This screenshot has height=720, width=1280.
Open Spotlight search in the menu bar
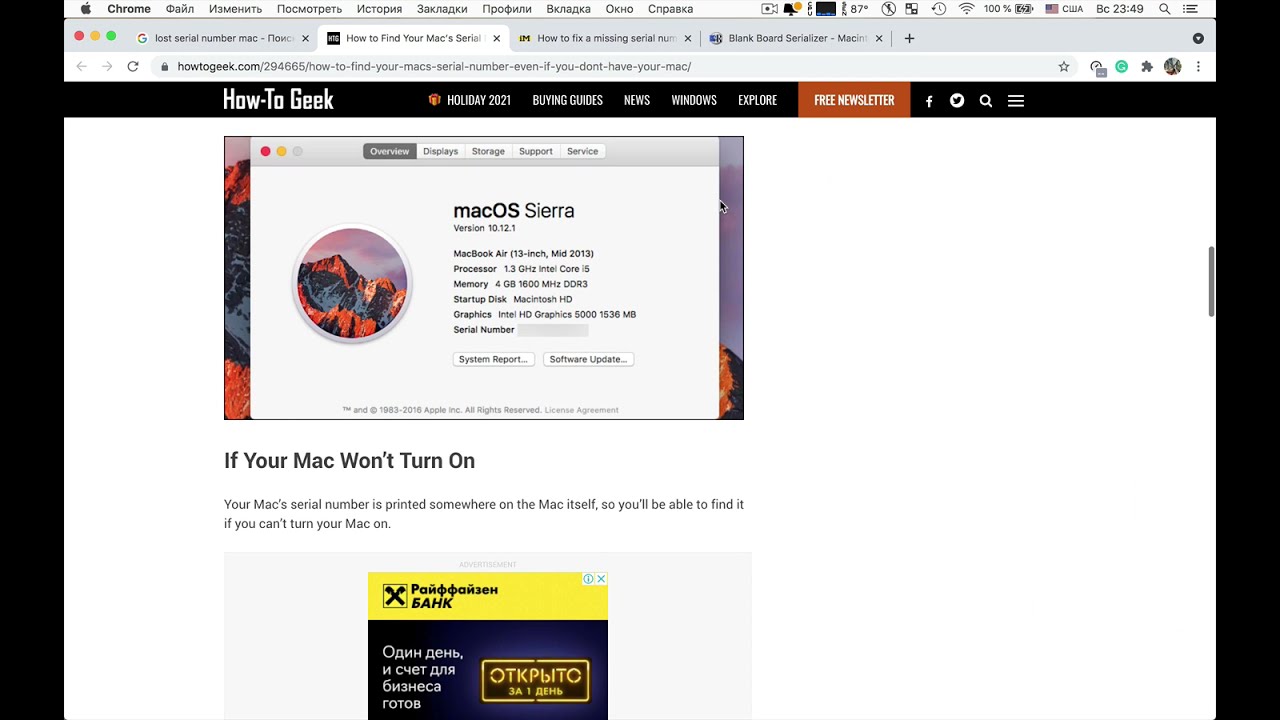click(1165, 9)
